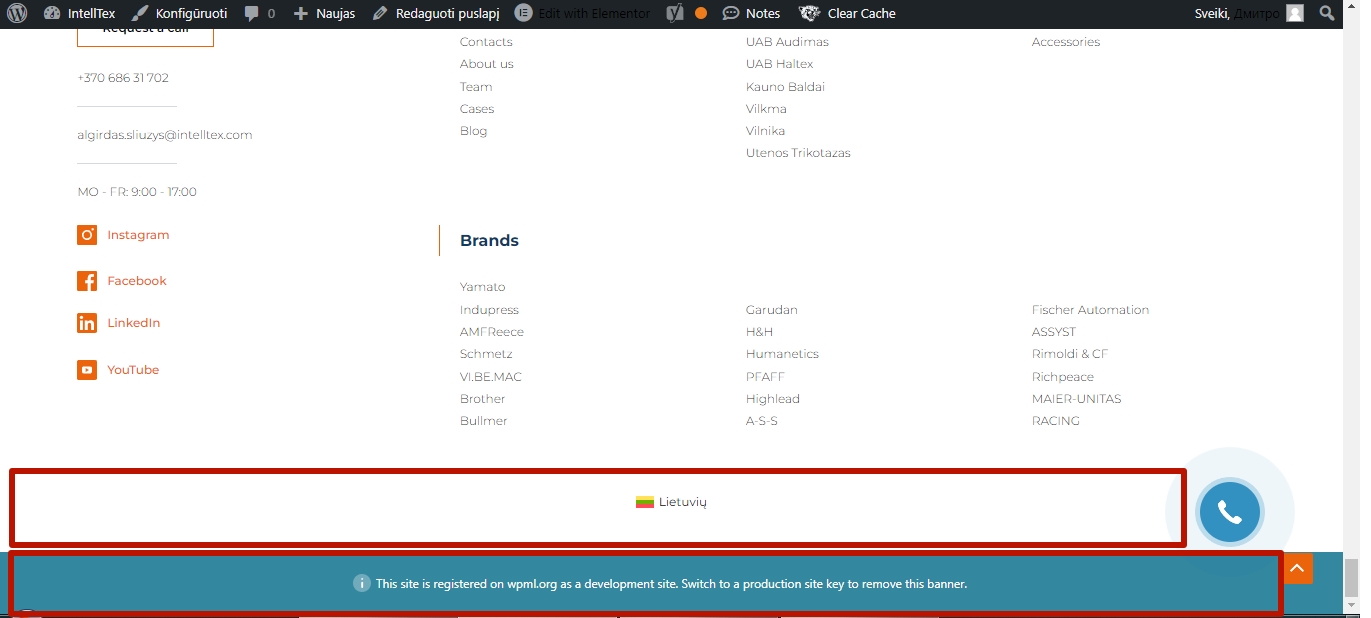Image resolution: width=1371 pixels, height=618 pixels.
Task: Open the Garudan brand link
Action: click(772, 310)
